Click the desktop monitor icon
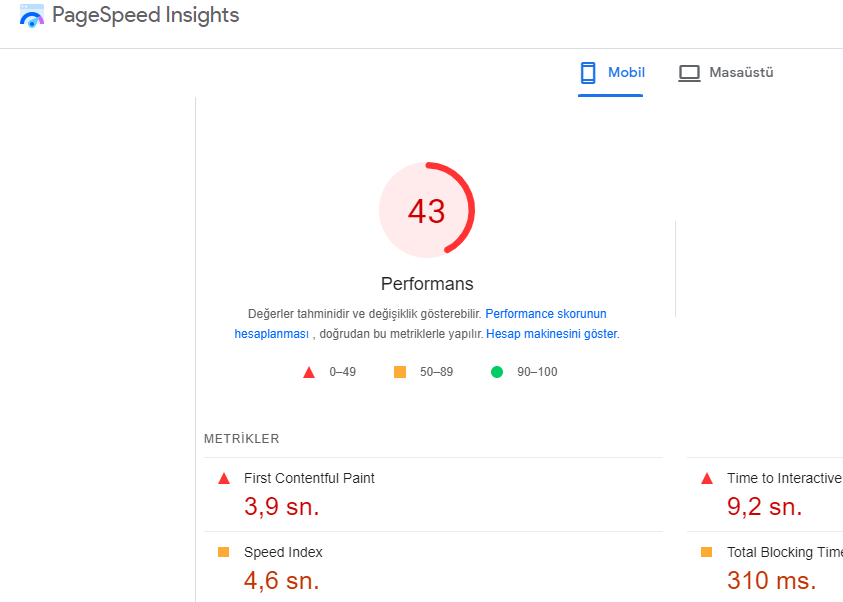 pyautogui.click(x=689, y=73)
